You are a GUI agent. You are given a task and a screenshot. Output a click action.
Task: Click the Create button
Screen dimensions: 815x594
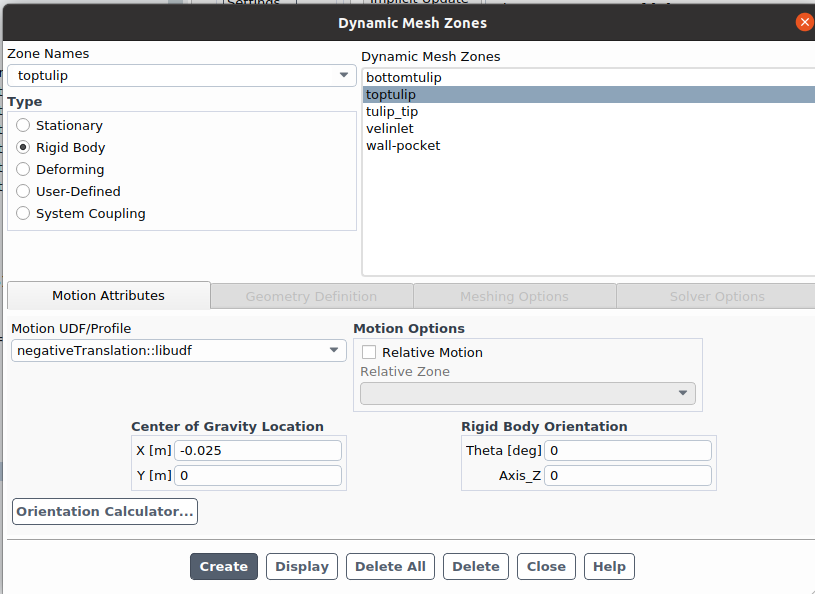(x=224, y=567)
